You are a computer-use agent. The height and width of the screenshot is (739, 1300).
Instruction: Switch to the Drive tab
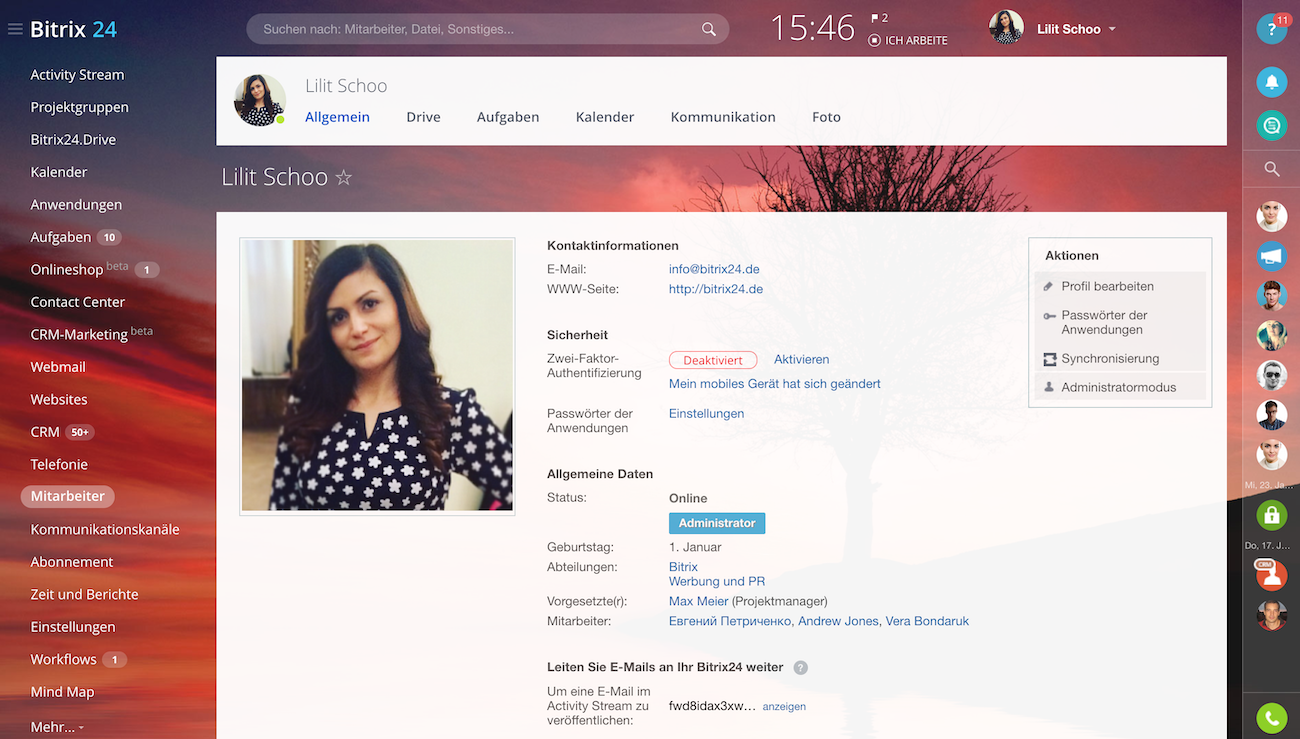423,117
